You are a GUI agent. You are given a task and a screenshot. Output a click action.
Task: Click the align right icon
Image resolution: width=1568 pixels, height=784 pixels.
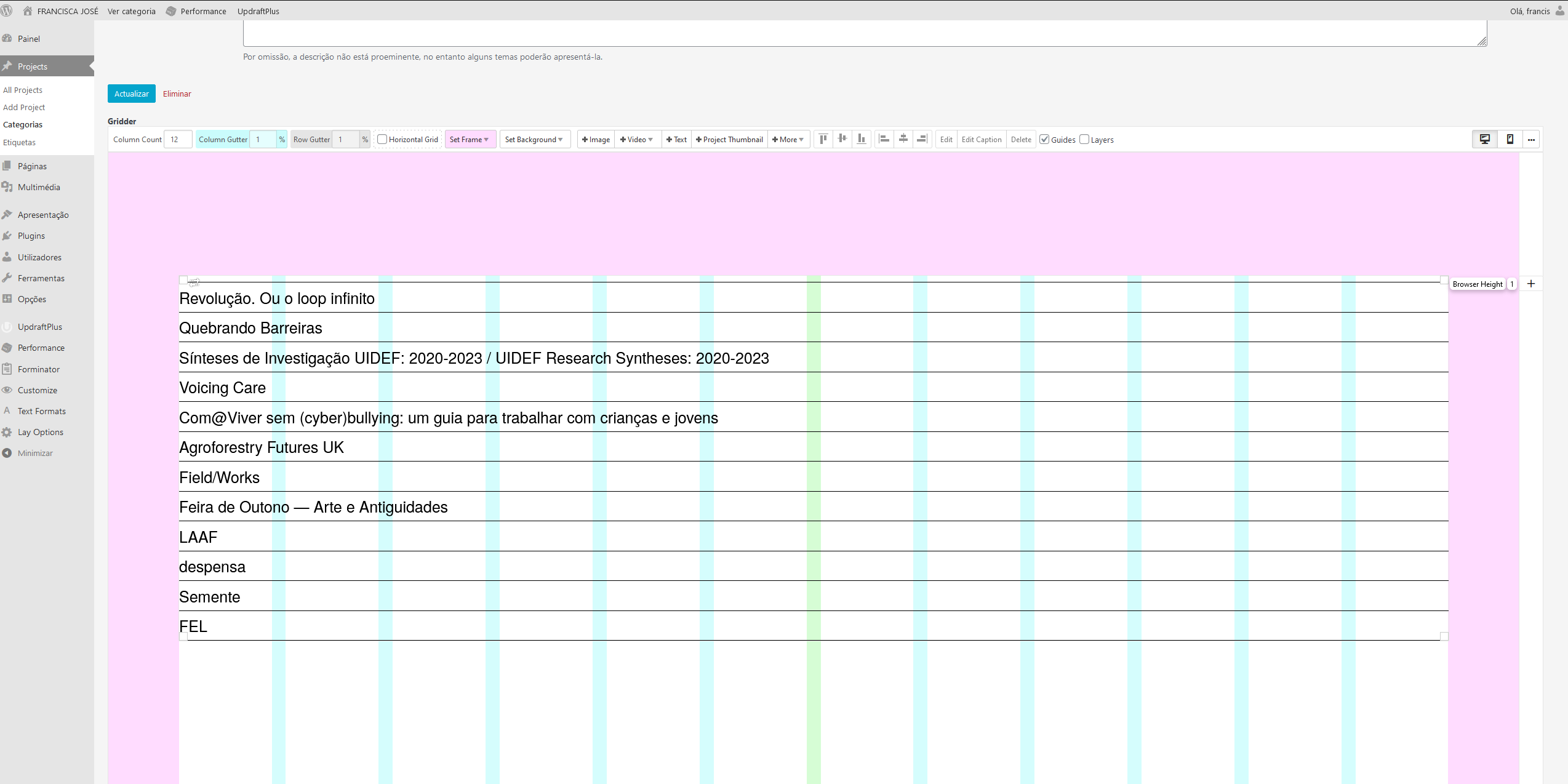(x=921, y=139)
